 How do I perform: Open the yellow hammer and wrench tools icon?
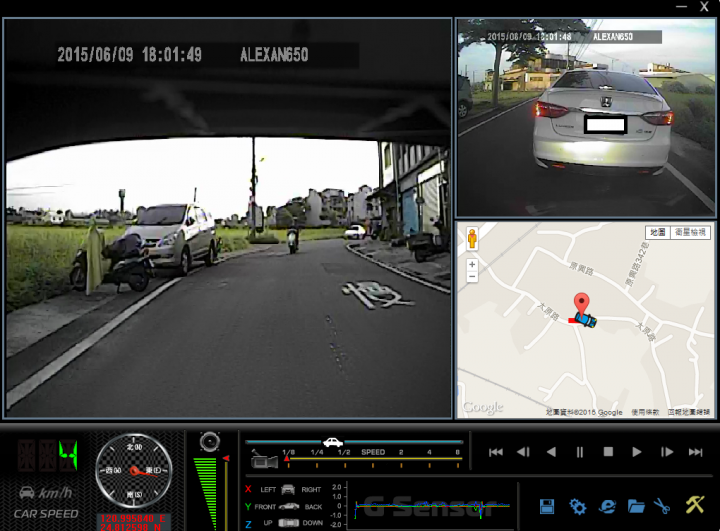pyautogui.click(x=695, y=504)
